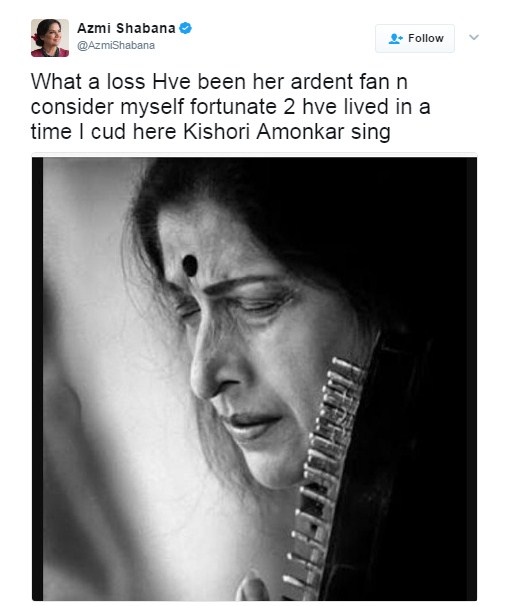This screenshot has height=606, width=509.
Task: Click the add-person icon inside Follow button
Action: (395, 38)
